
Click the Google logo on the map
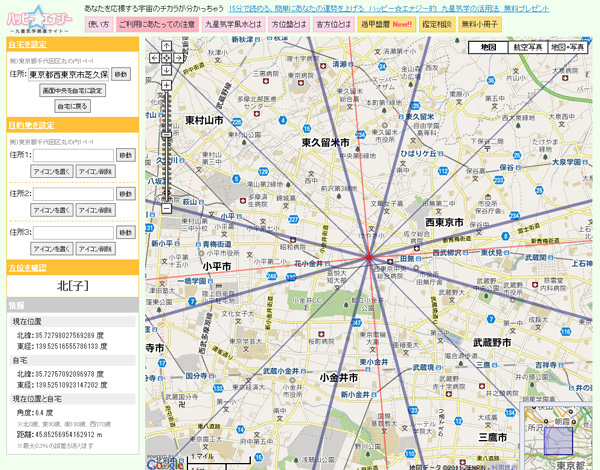click(x=165, y=464)
